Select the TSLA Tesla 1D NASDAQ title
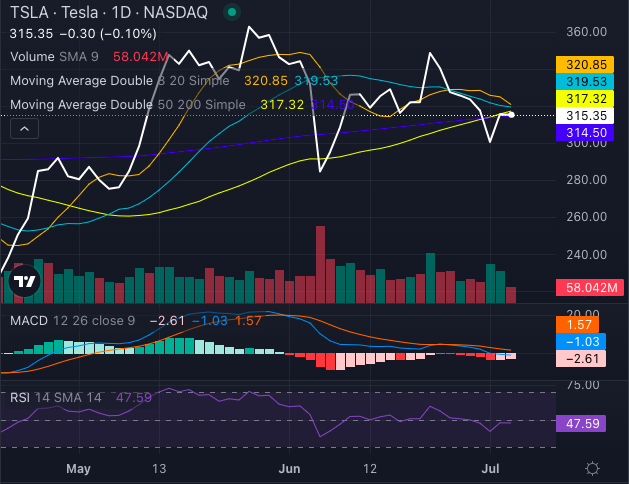The width and height of the screenshot is (629, 484). tap(109, 12)
